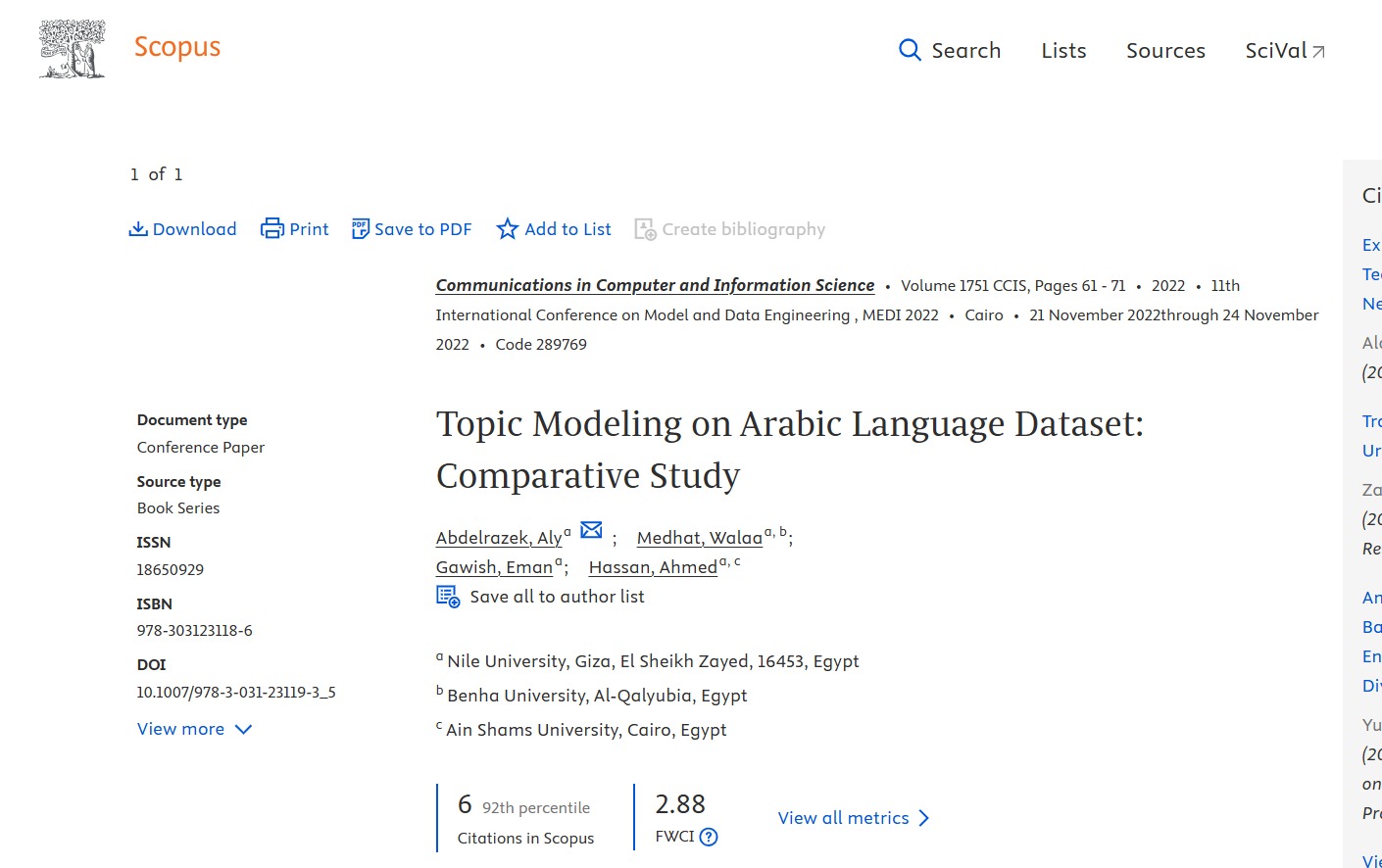
Task: Open author profile Hassan, Ahmed
Action: click(653, 567)
